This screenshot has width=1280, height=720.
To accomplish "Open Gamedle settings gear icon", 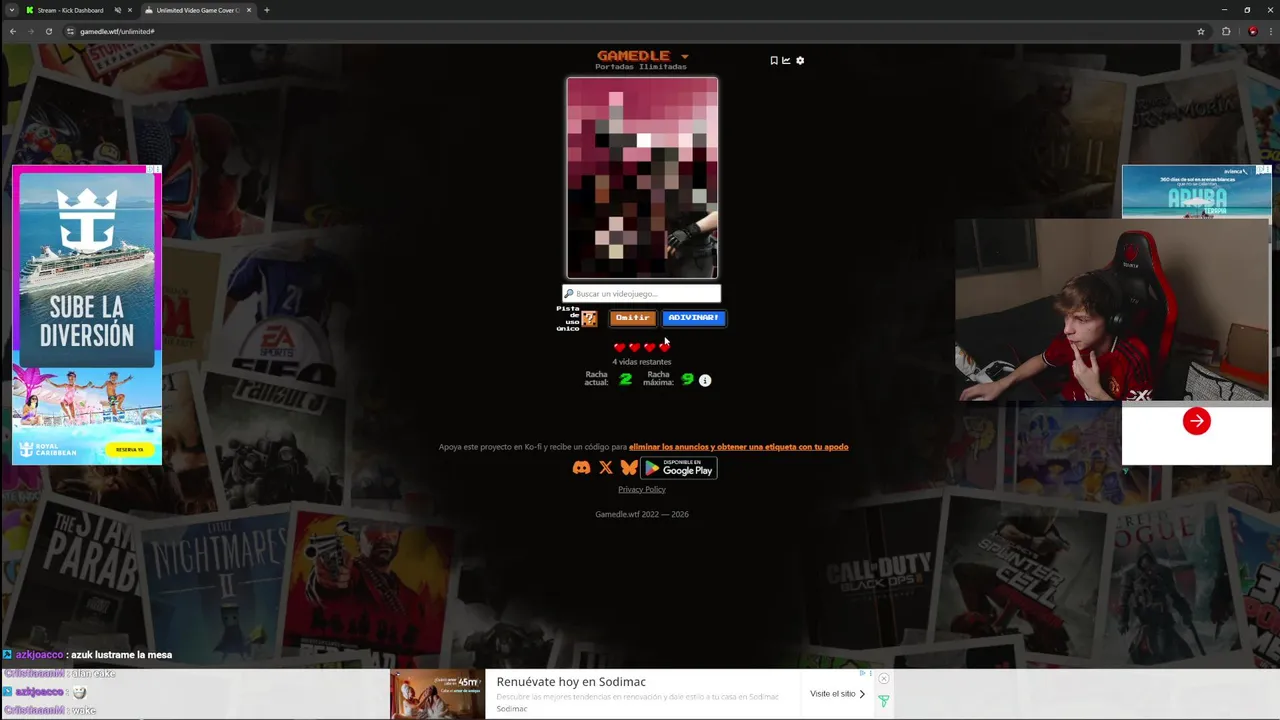I will 800,60.
